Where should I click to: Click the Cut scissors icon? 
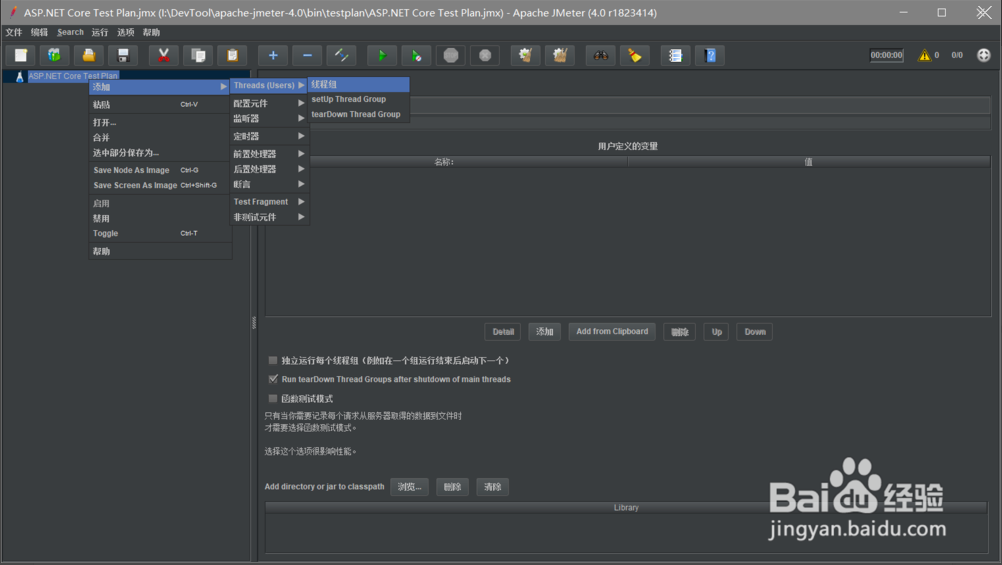pyautogui.click(x=164, y=56)
